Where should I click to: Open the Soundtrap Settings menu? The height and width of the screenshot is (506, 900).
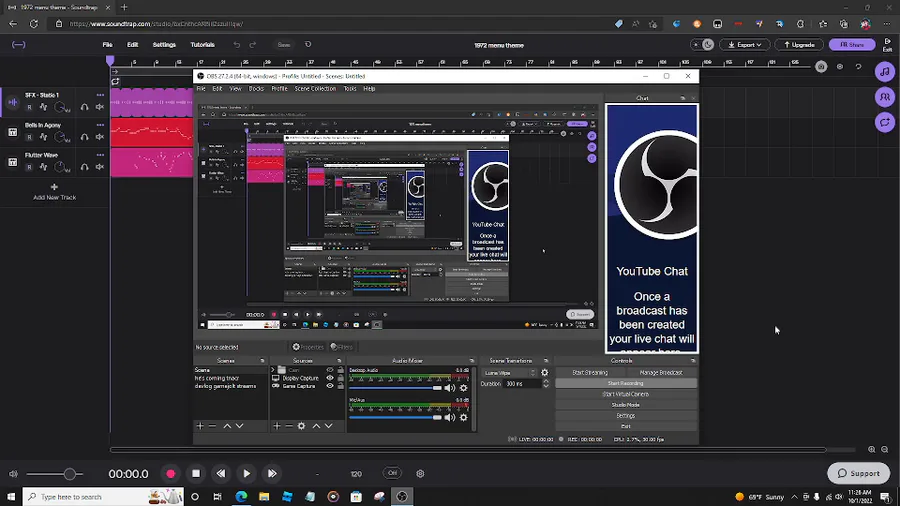(x=164, y=45)
